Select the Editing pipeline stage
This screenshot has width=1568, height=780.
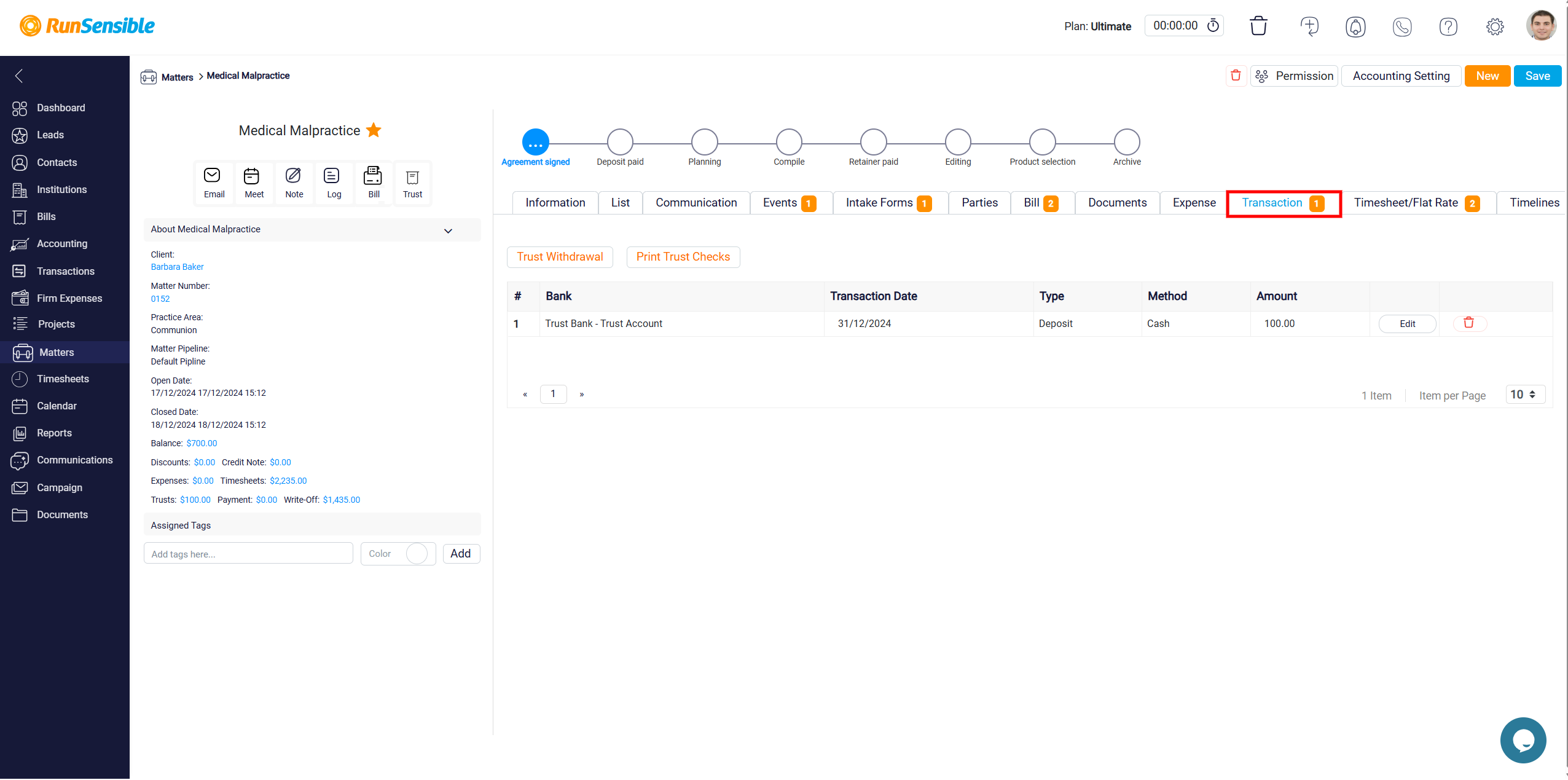958,142
